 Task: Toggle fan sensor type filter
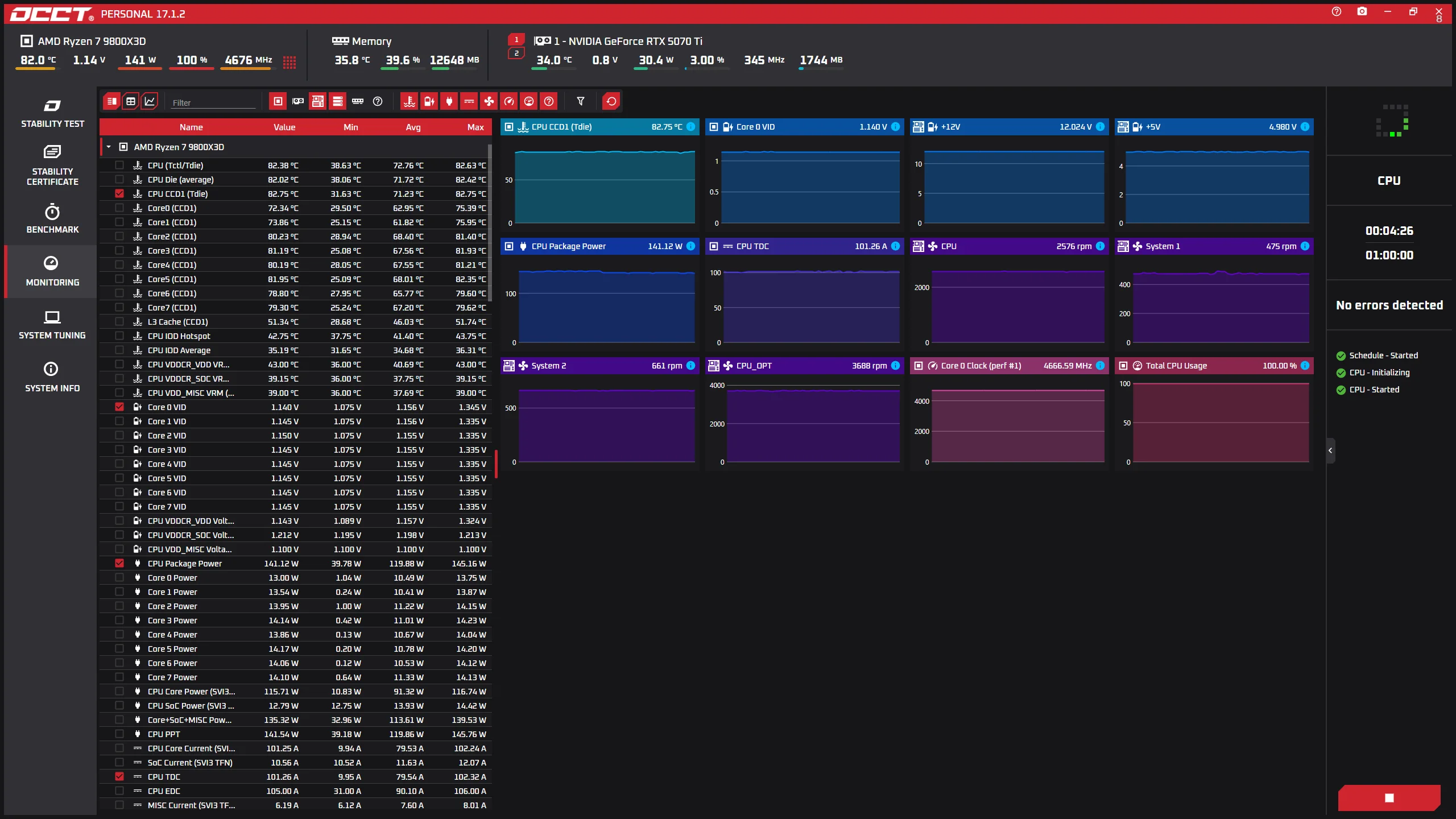coord(489,101)
